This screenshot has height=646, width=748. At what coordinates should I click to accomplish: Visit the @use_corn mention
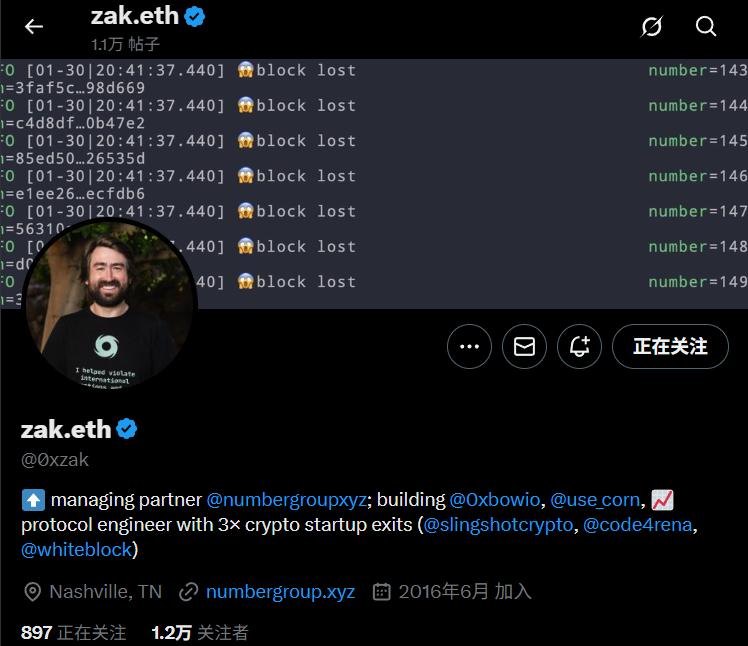coord(595,500)
